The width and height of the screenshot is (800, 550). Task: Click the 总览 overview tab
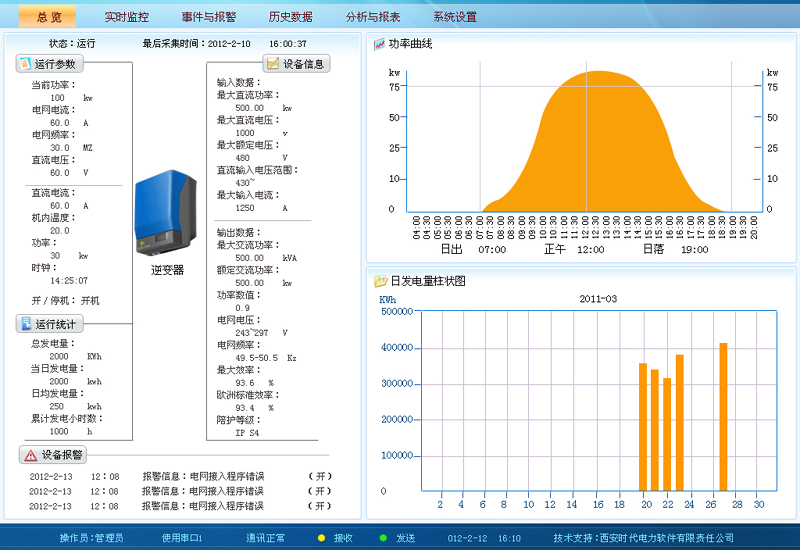coord(48,17)
